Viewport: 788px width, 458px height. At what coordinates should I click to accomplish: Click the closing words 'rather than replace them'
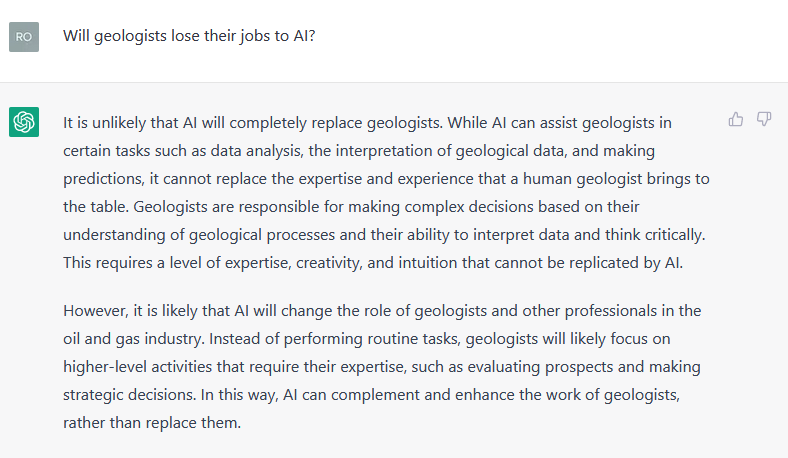click(151, 423)
